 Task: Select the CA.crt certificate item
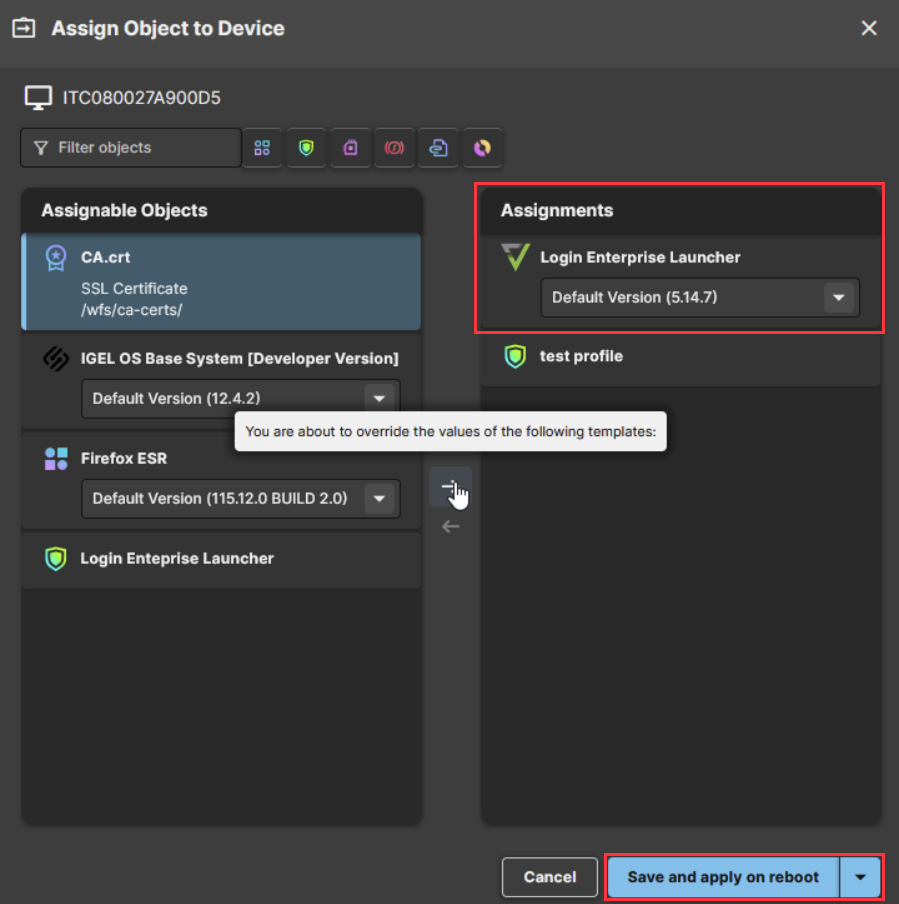tap(220, 282)
